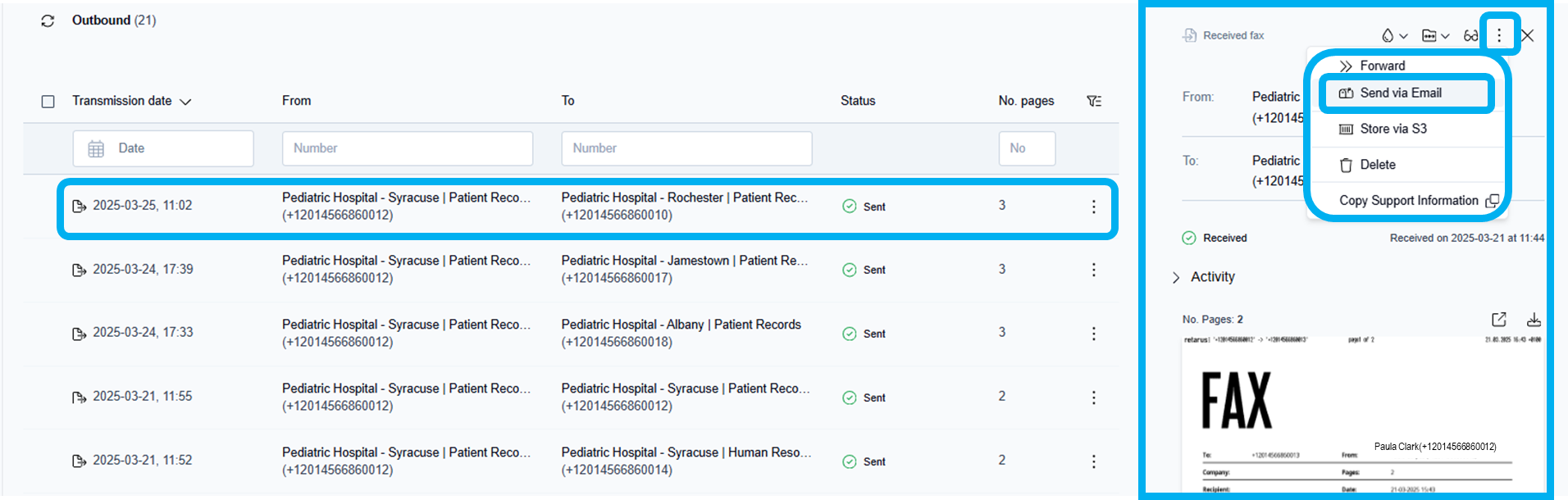The height and width of the screenshot is (500, 1568).
Task: Refresh the Outbound fax list
Action: click(48, 20)
